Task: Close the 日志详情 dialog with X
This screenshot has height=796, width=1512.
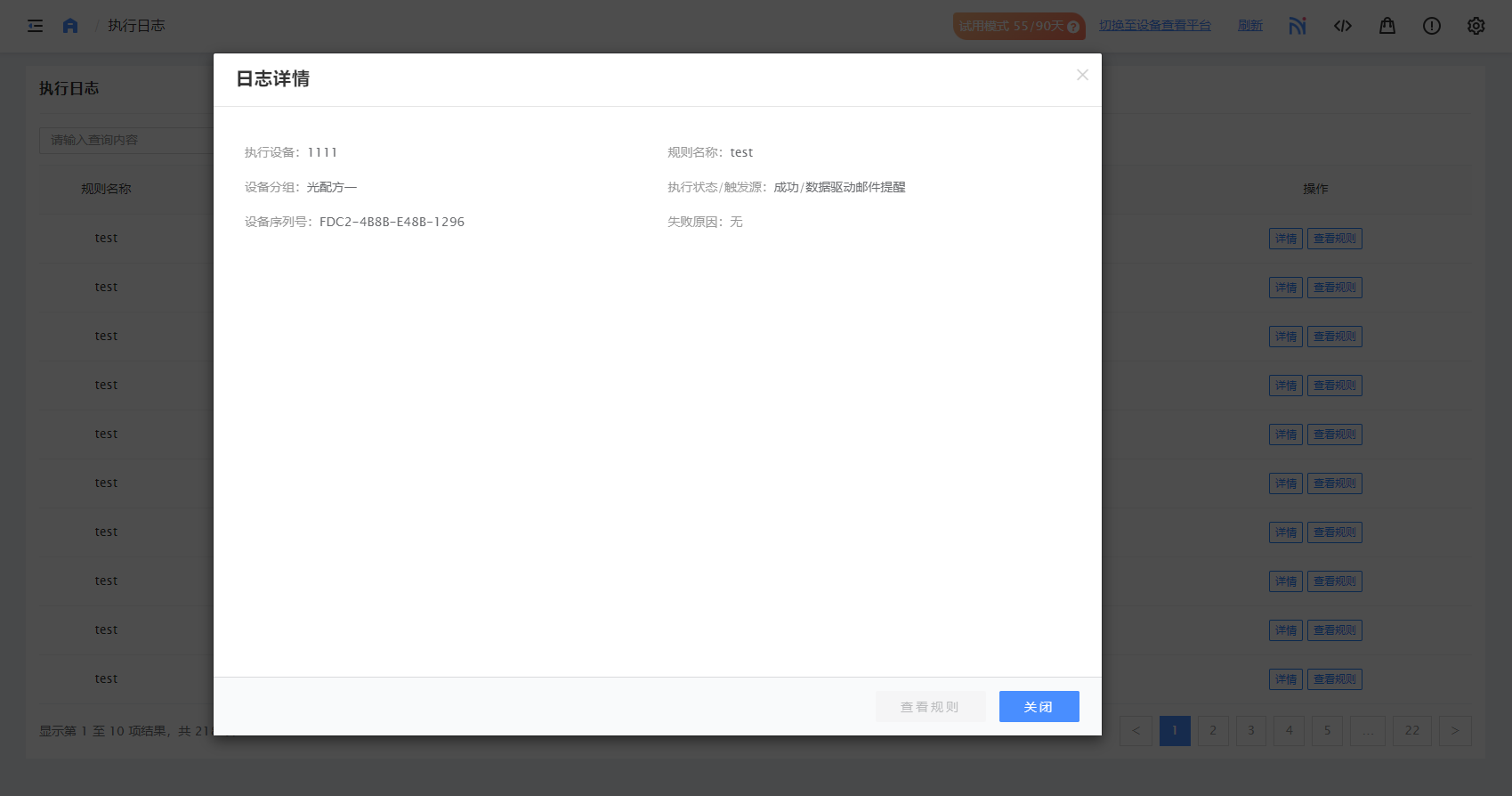Action: [1082, 75]
